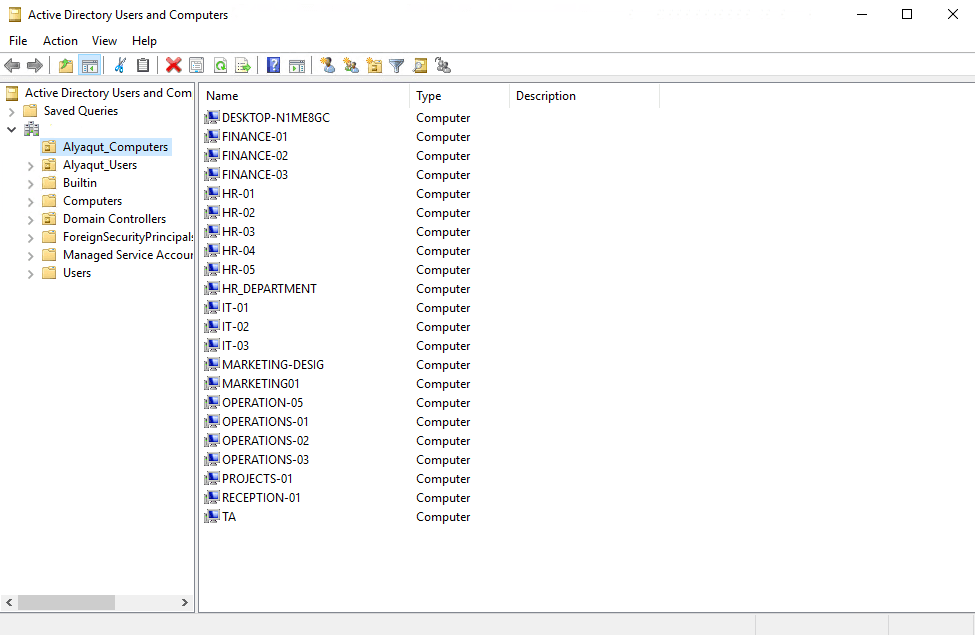Click the Paste clipboard icon
Image resolution: width=975 pixels, height=635 pixels.
[143, 65]
